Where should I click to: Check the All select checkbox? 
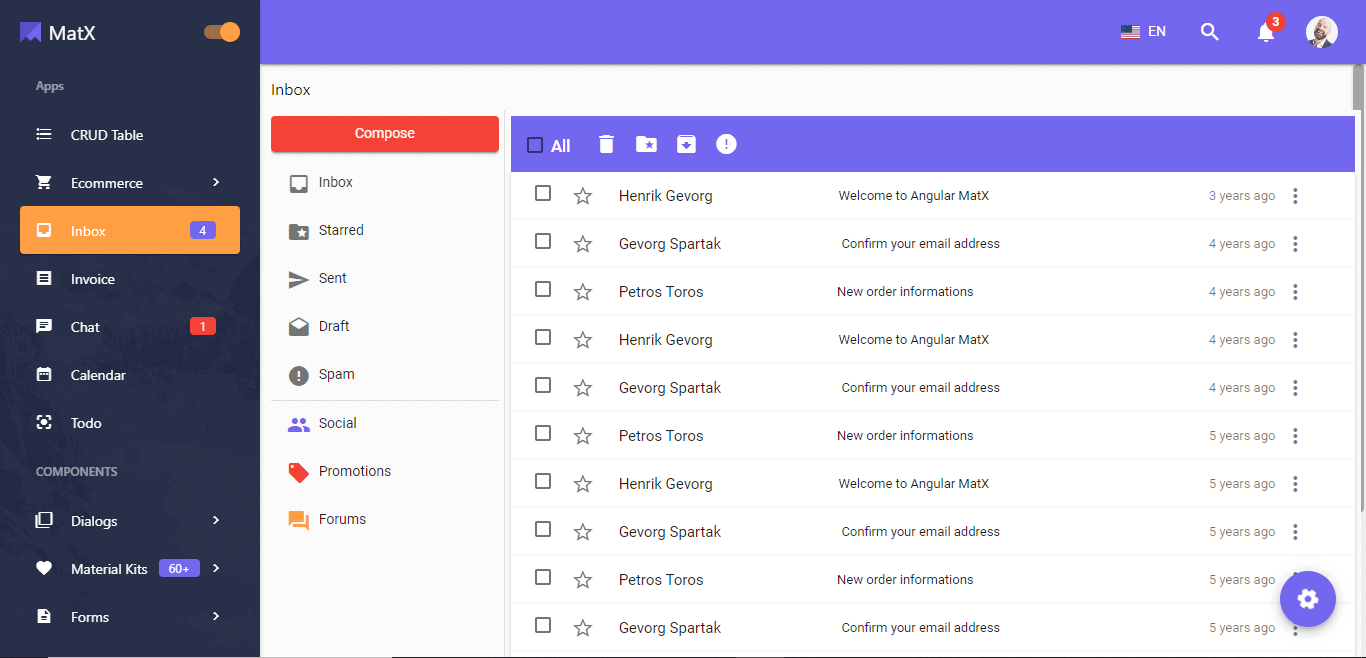pyautogui.click(x=535, y=146)
